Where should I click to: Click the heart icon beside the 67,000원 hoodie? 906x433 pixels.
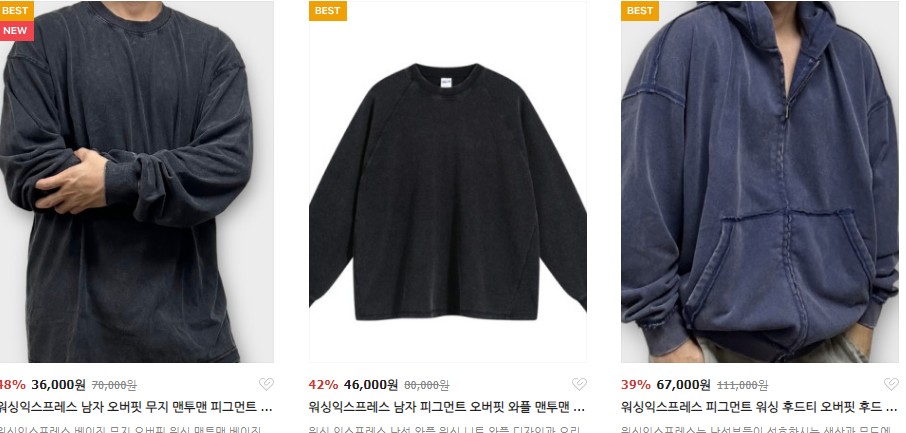pyautogui.click(x=891, y=384)
